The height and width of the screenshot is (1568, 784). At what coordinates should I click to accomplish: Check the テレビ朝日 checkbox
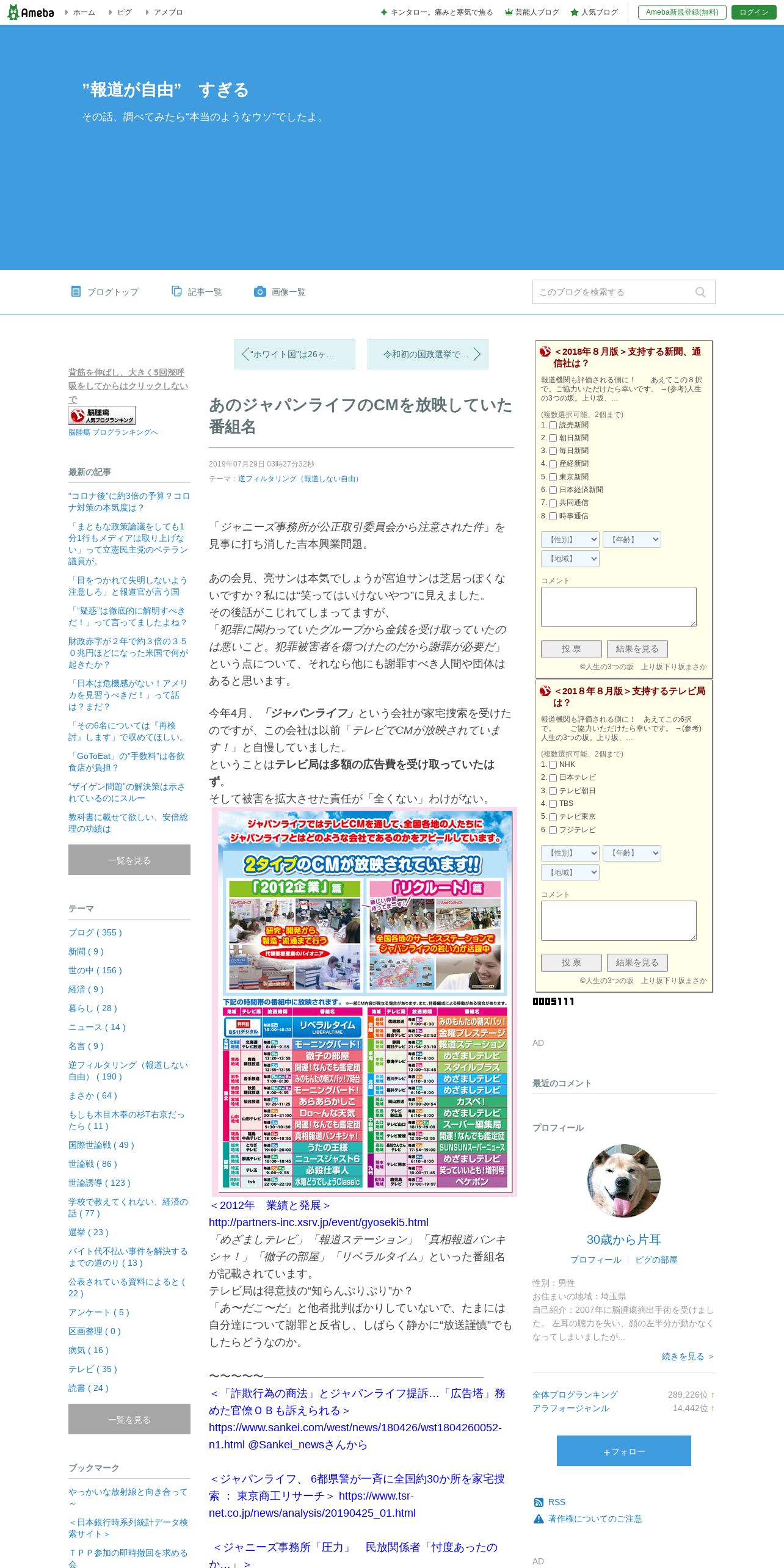[x=553, y=791]
